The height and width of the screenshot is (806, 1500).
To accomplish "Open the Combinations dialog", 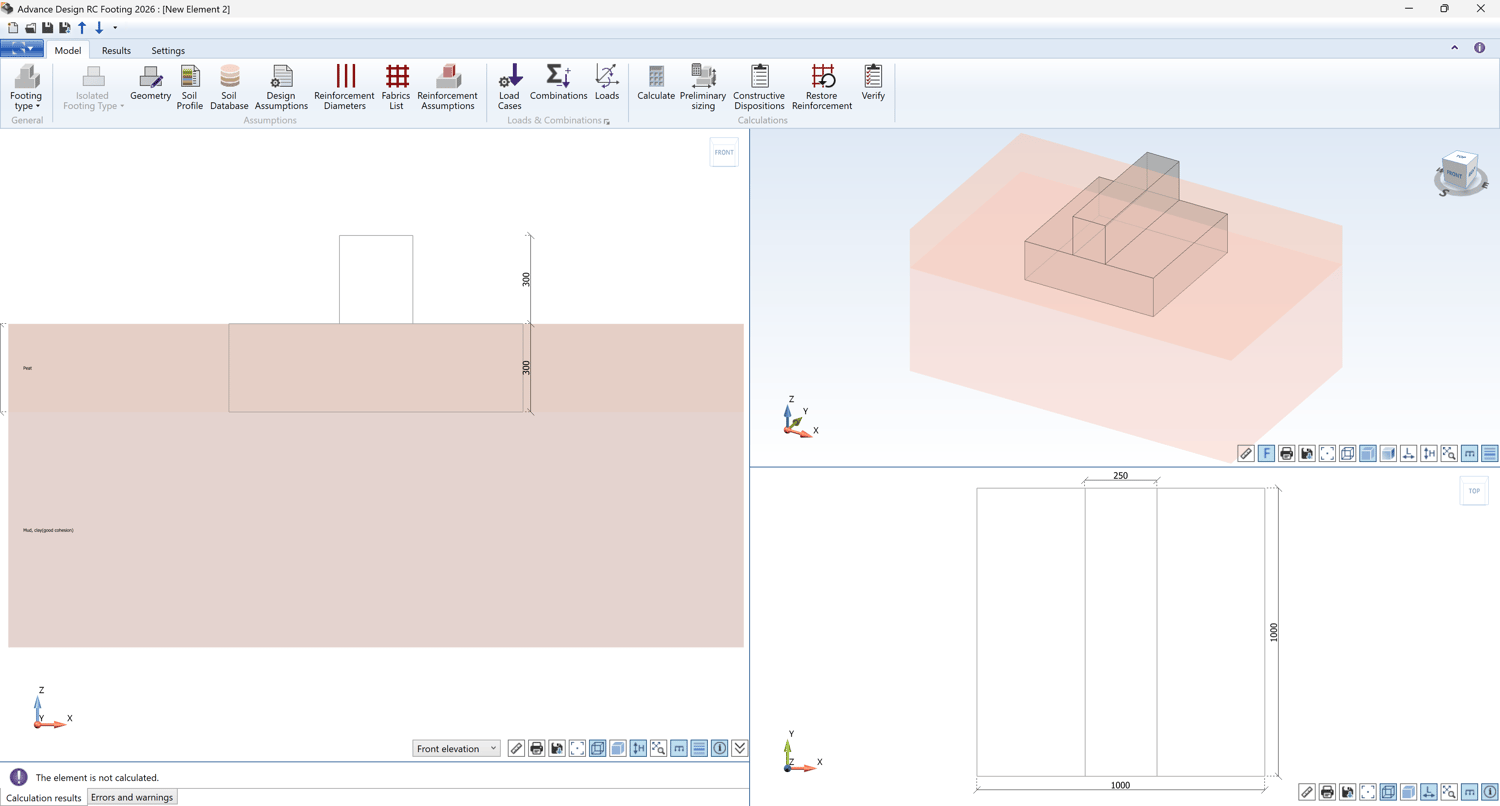I will (x=558, y=84).
